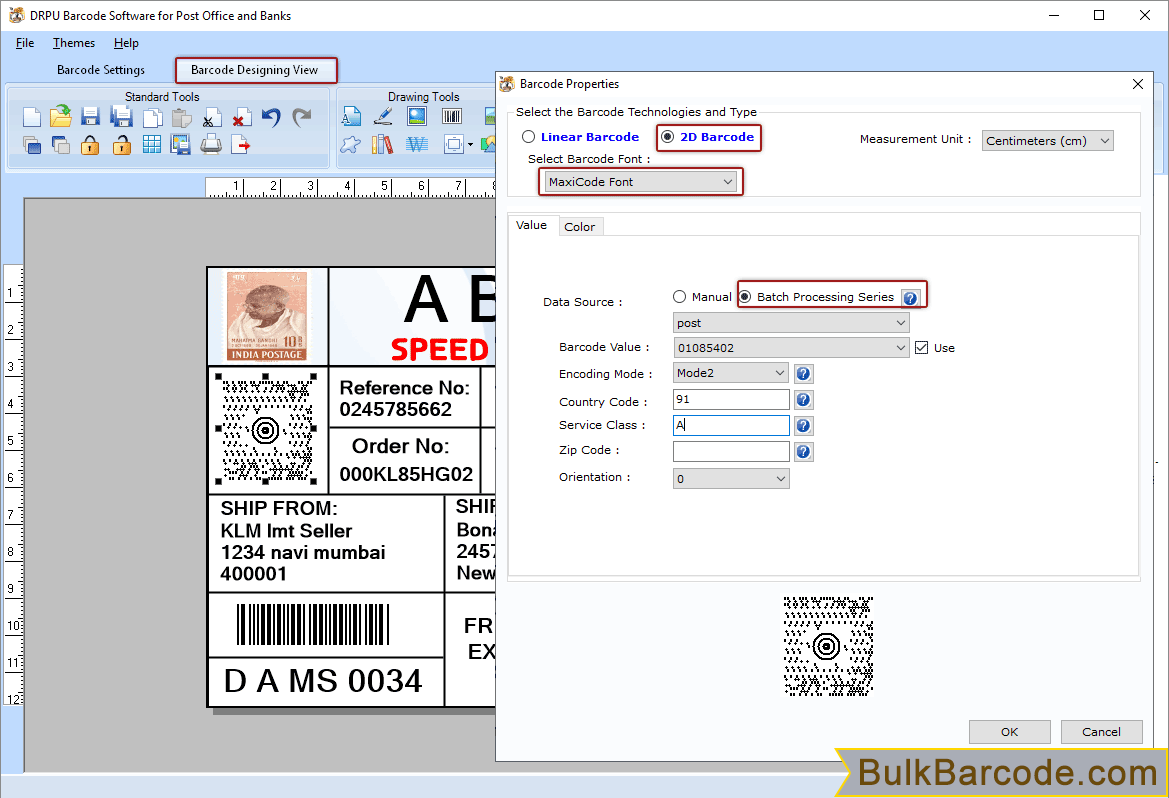Image resolution: width=1169 pixels, height=798 pixels.
Task: Copy the selected object
Action: tap(152, 117)
